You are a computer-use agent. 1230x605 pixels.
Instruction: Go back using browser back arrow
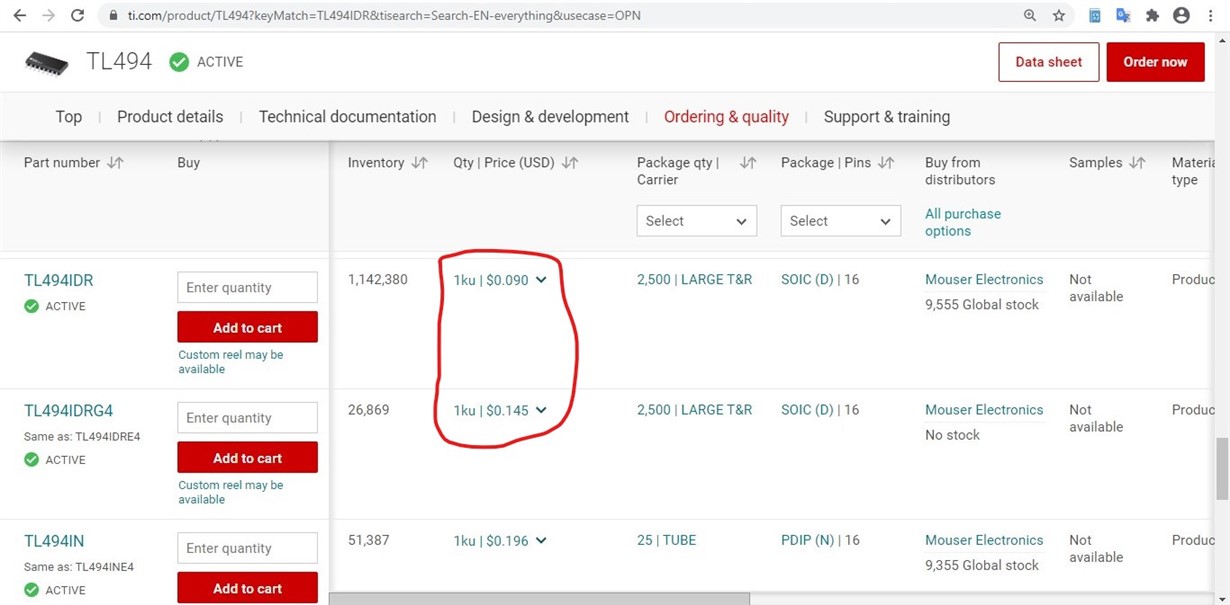pyautogui.click(x=19, y=16)
